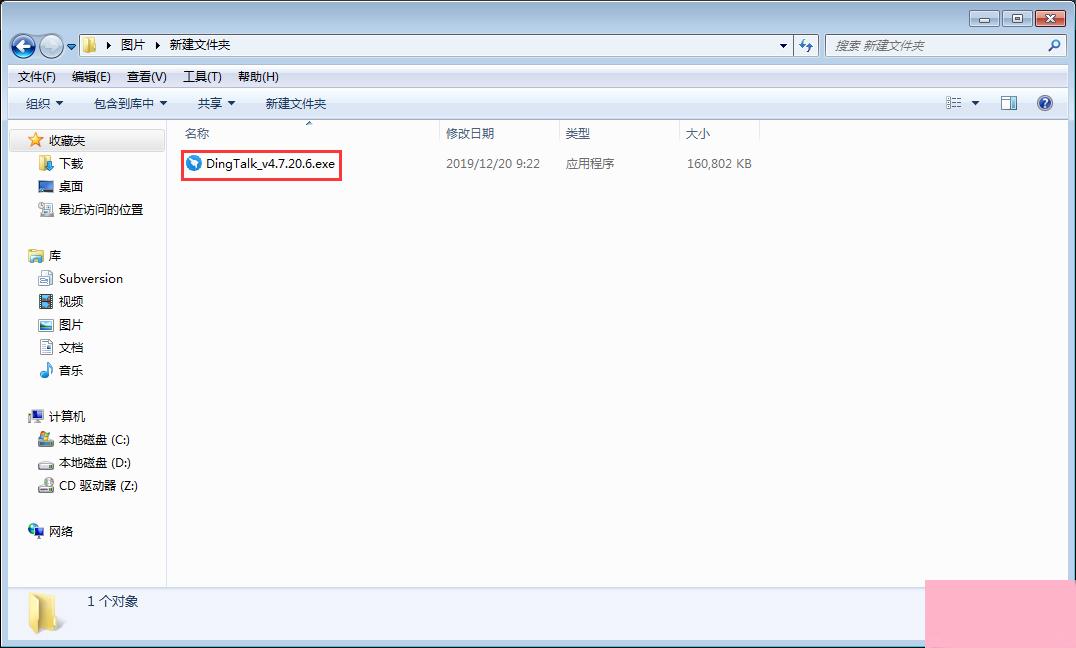1076x648 pixels.
Task: Click the document icon beside 文档
Action: 46,347
